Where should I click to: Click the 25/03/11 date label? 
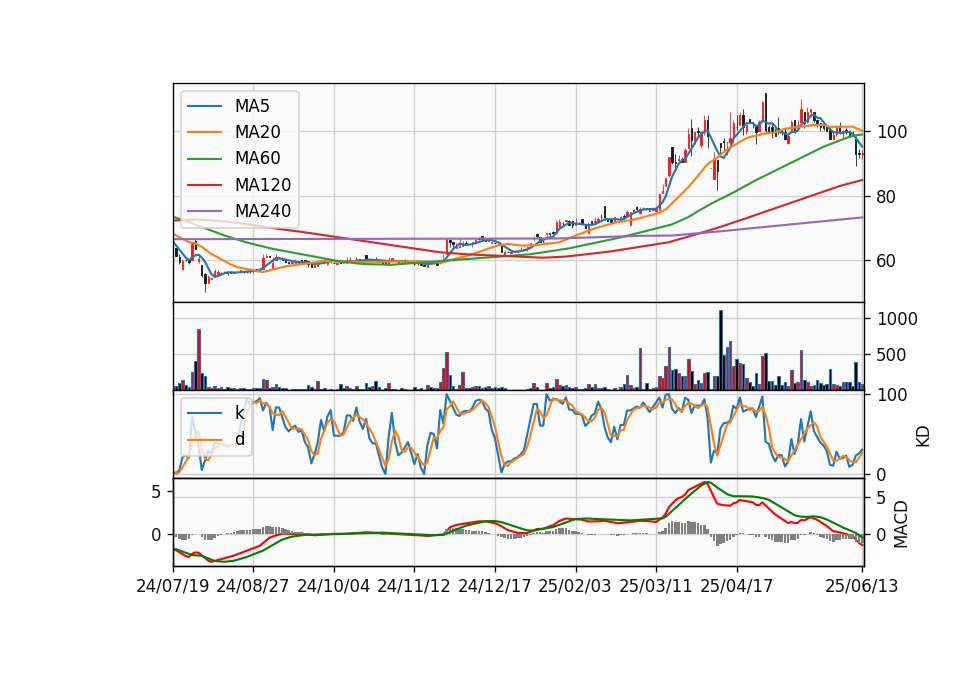(x=656, y=587)
